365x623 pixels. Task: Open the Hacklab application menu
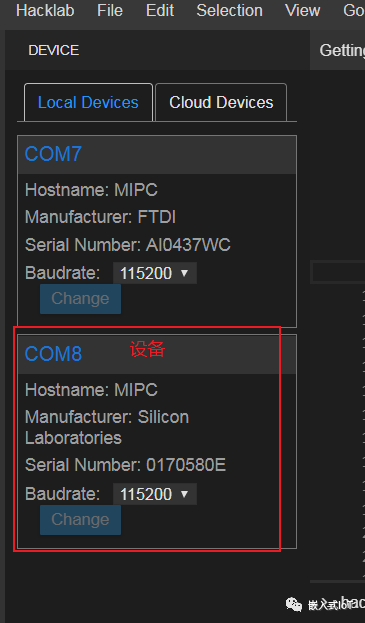click(45, 11)
